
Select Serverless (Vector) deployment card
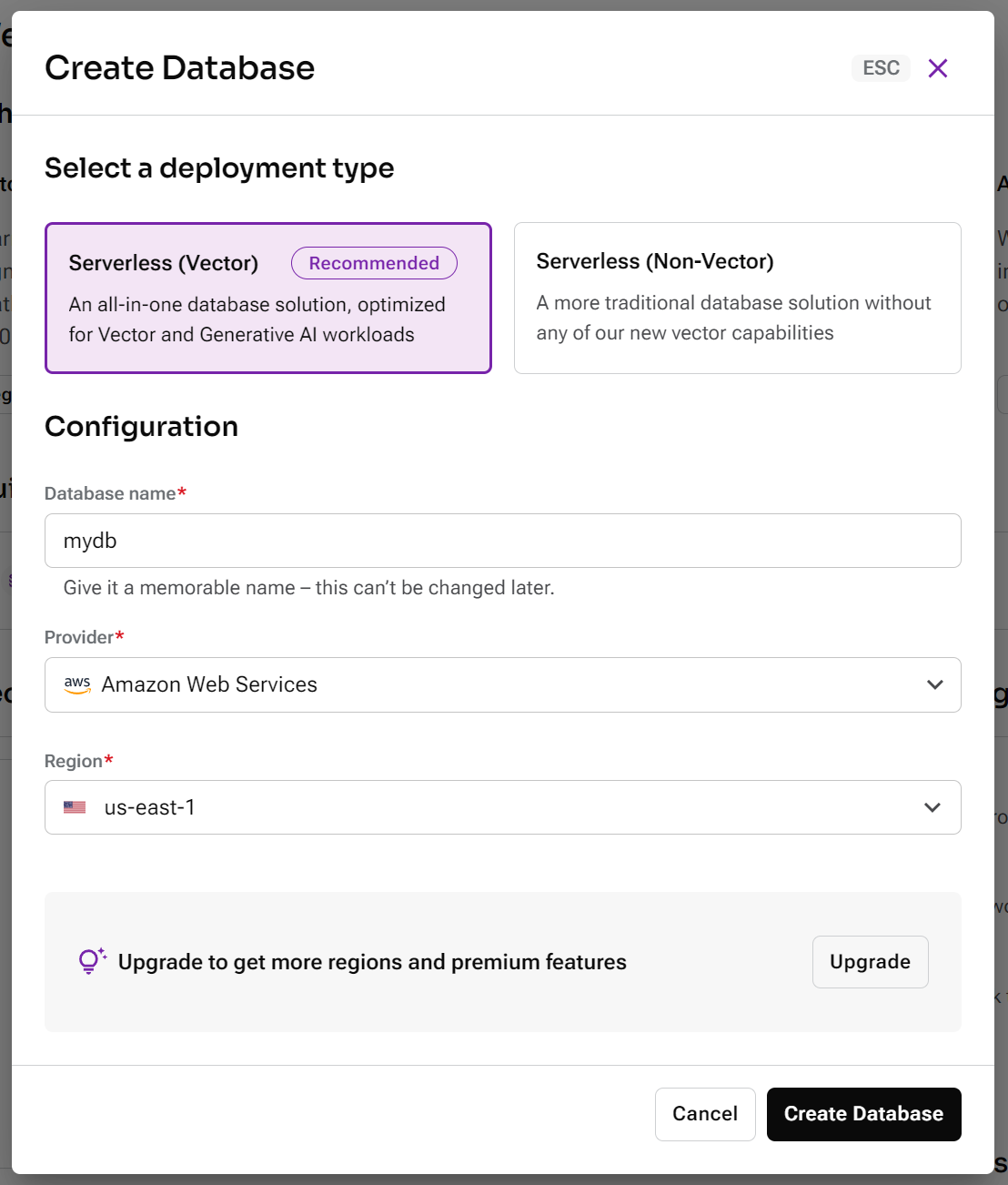267,298
